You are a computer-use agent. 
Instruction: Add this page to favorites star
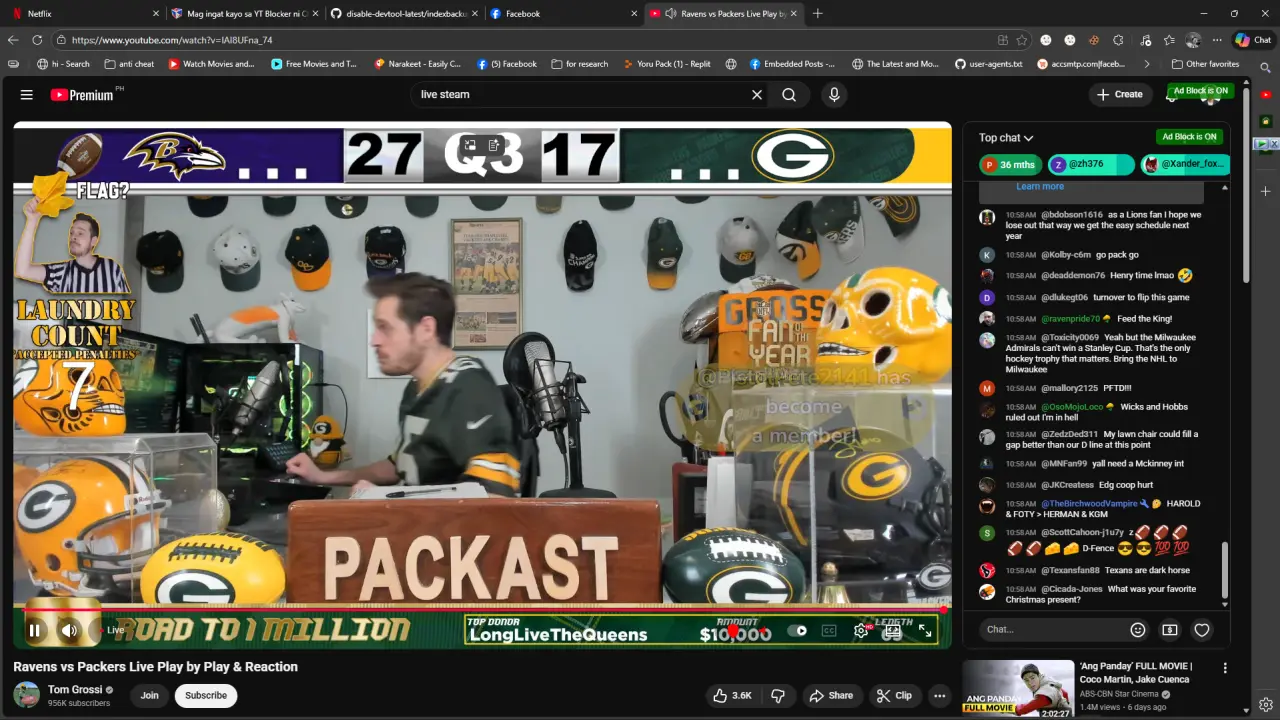tap(1022, 40)
